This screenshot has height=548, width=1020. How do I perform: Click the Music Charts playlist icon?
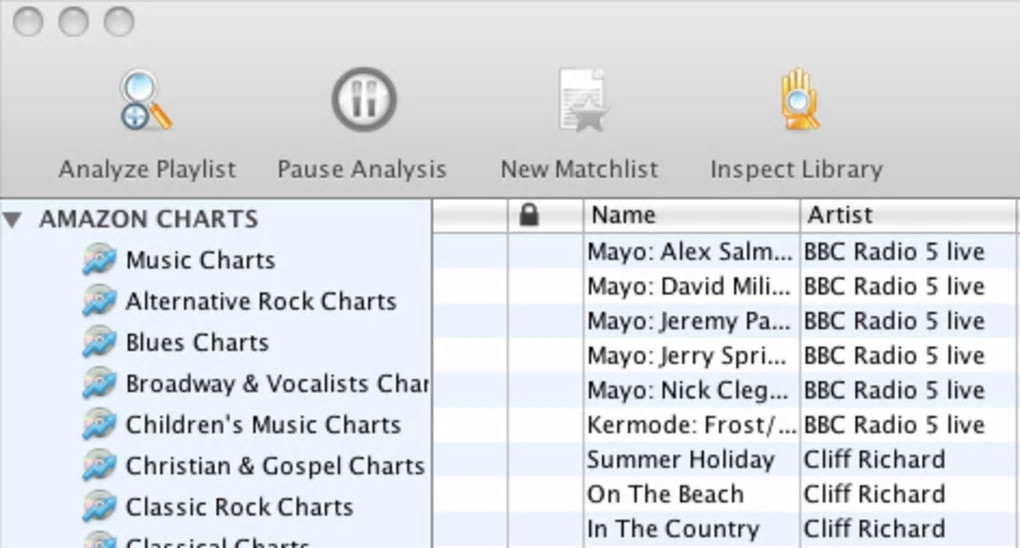(x=99, y=260)
